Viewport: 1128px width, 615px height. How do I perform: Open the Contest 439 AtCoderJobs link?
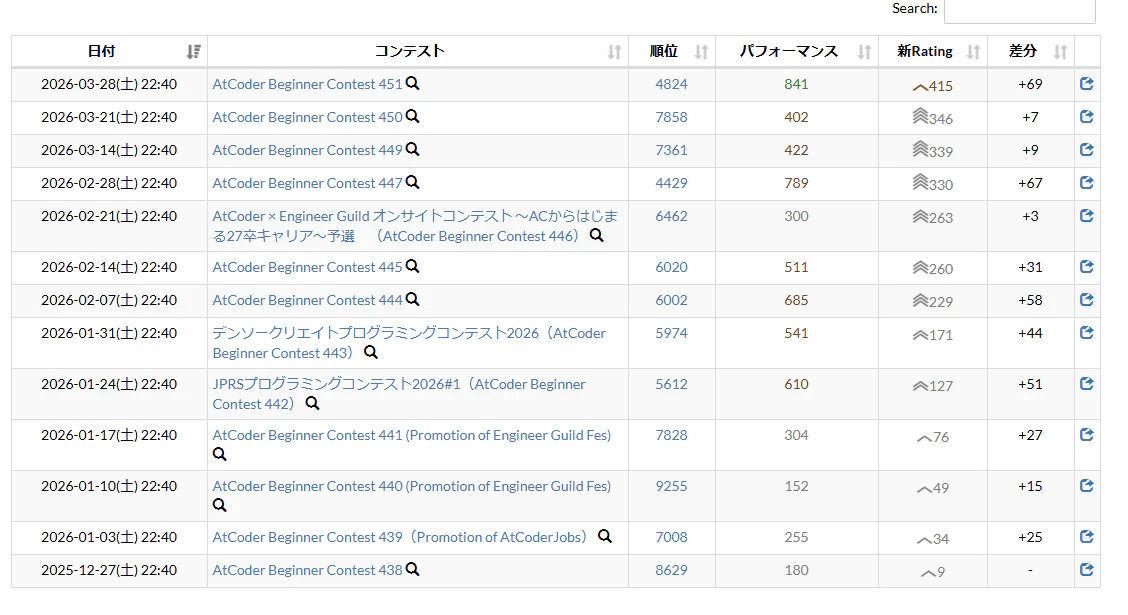400,537
